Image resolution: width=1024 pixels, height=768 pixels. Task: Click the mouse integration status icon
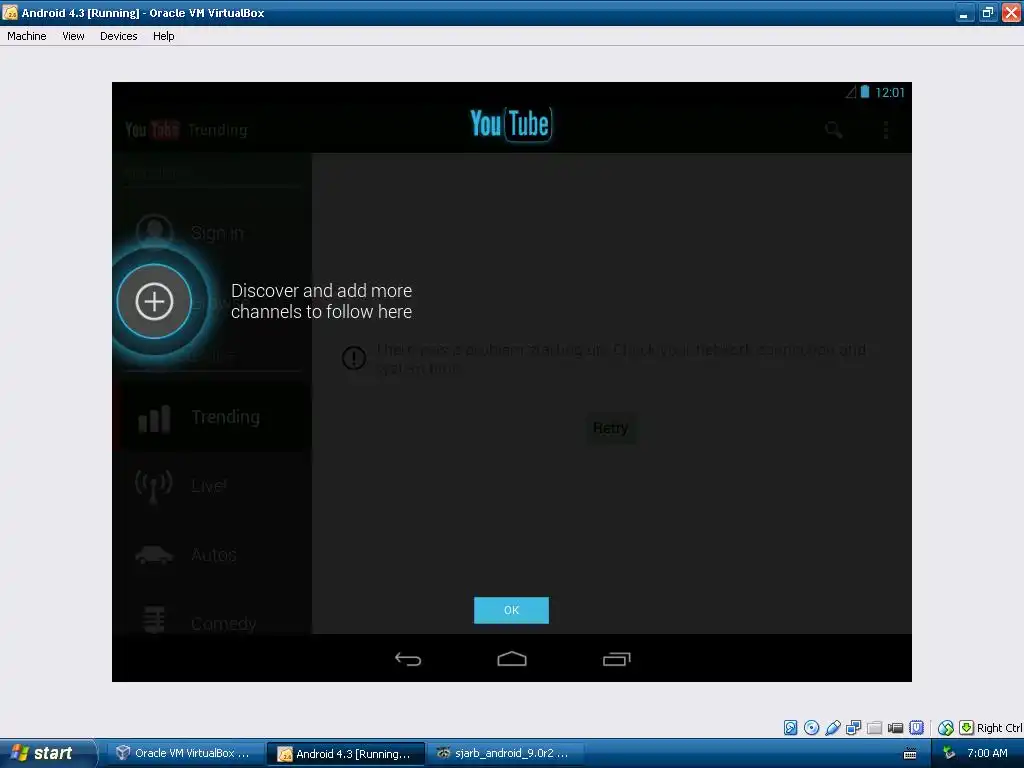[946, 728]
